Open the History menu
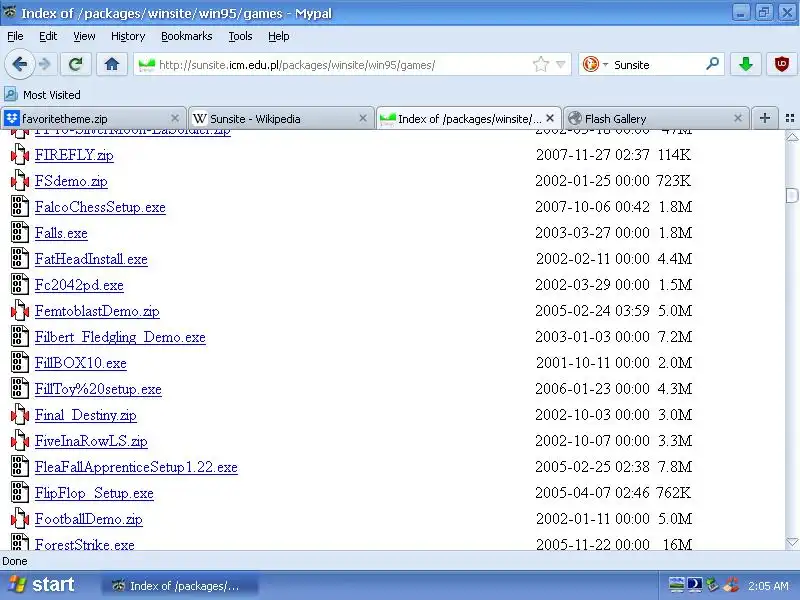Viewport: 800px width, 600px height. [128, 36]
